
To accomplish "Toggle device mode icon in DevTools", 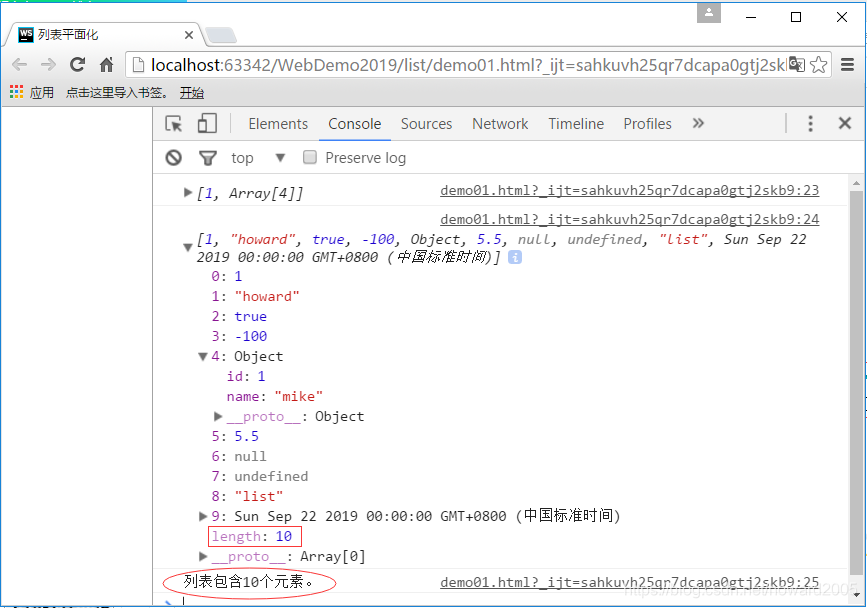I will [x=207, y=123].
